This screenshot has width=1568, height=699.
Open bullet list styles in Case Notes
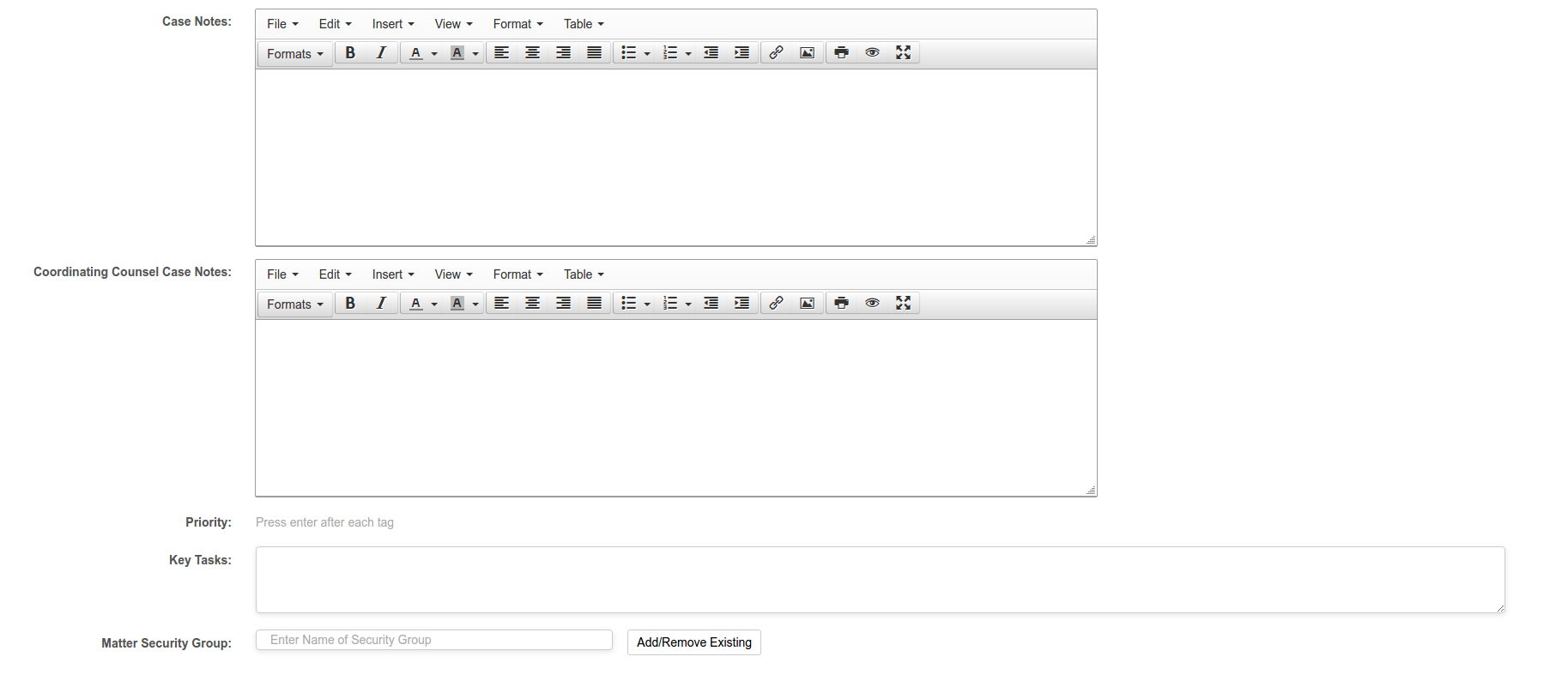point(647,53)
